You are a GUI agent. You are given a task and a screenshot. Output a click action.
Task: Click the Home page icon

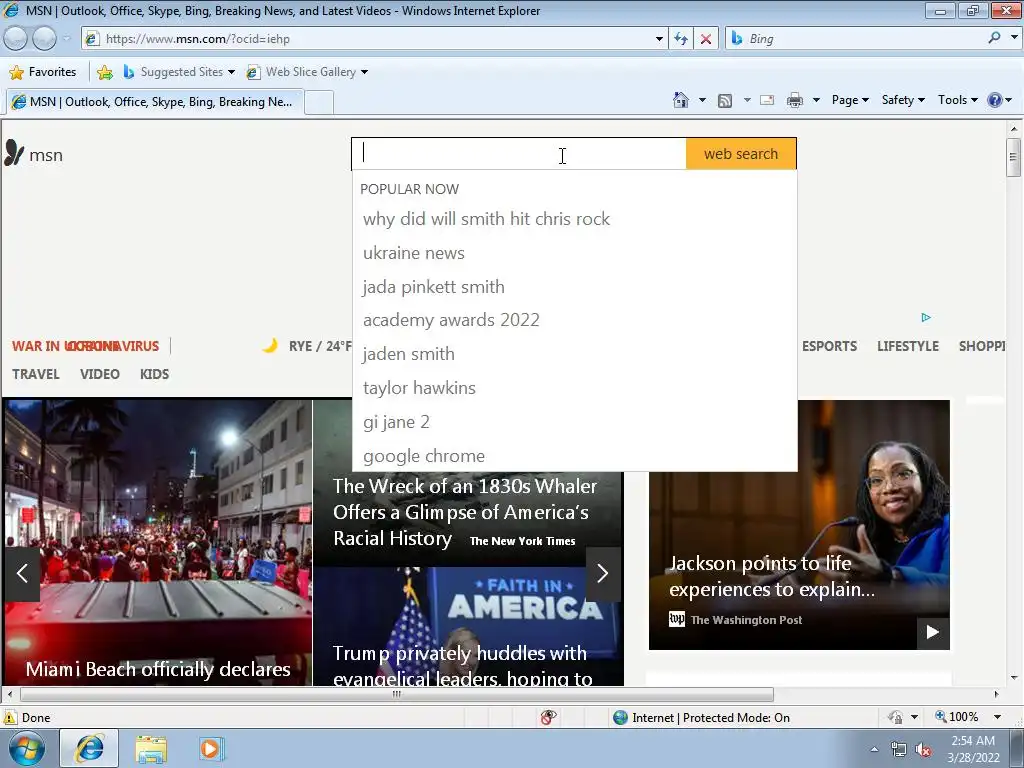click(680, 100)
